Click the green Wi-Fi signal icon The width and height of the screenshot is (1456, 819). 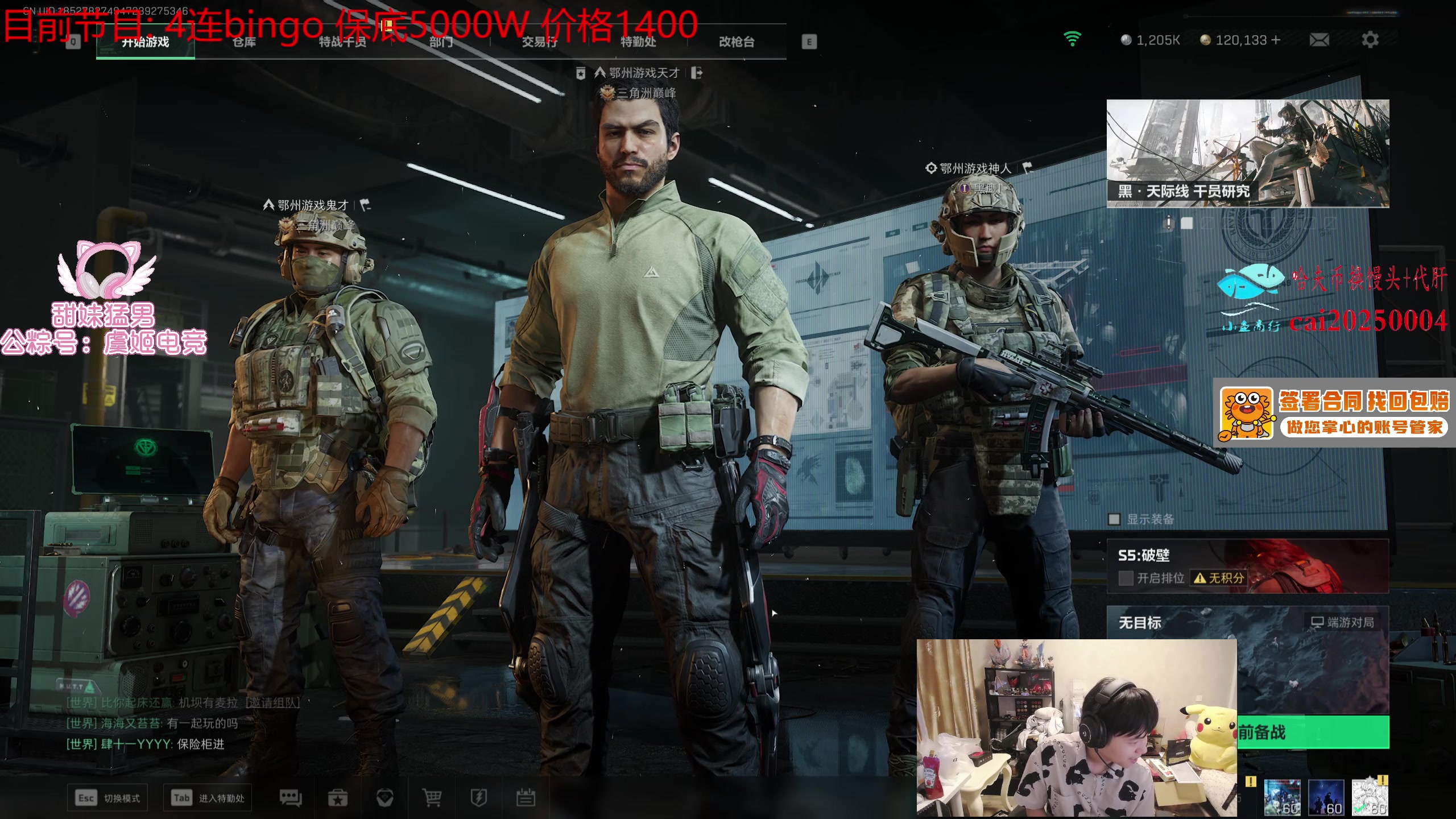1072,39
